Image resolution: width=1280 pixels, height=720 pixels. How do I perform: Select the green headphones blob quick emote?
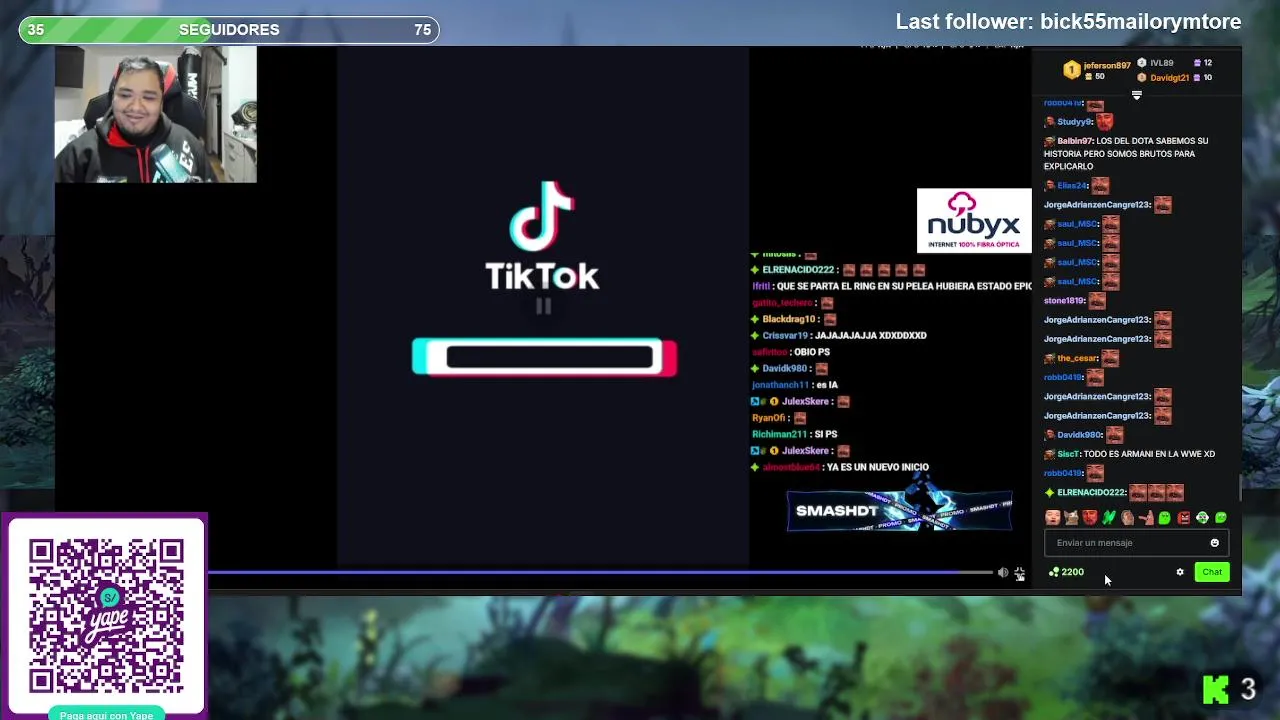click(x=1202, y=518)
